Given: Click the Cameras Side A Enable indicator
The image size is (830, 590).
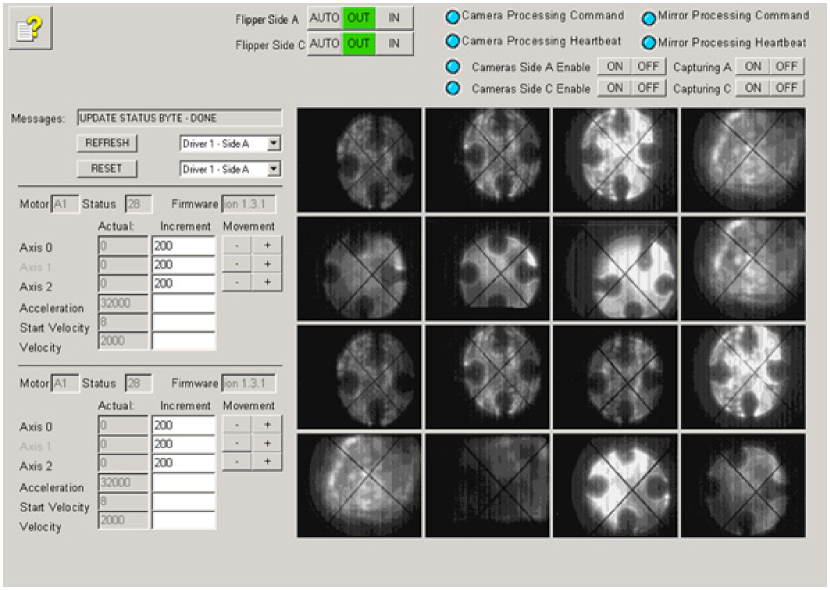Looking at the screenshot, I should pyautogui.click(x=452, y=67).
